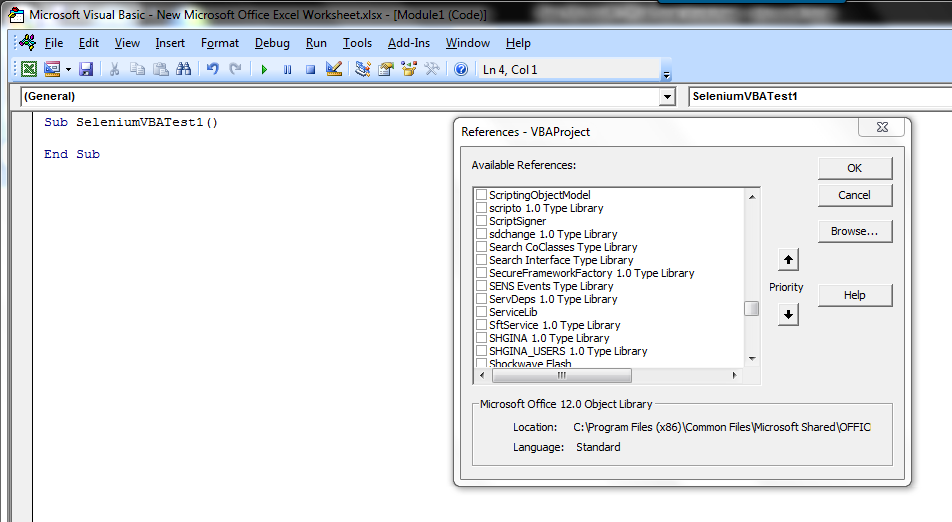
Task: Click the Cut scissors icon
Action: point(114,69)
